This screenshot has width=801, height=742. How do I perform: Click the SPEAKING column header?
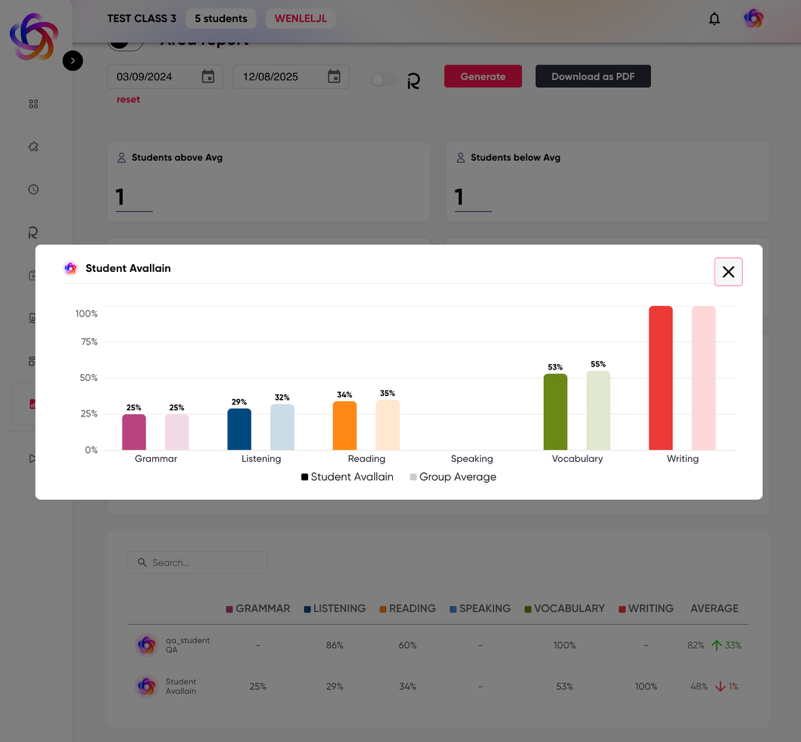point(480,608)
